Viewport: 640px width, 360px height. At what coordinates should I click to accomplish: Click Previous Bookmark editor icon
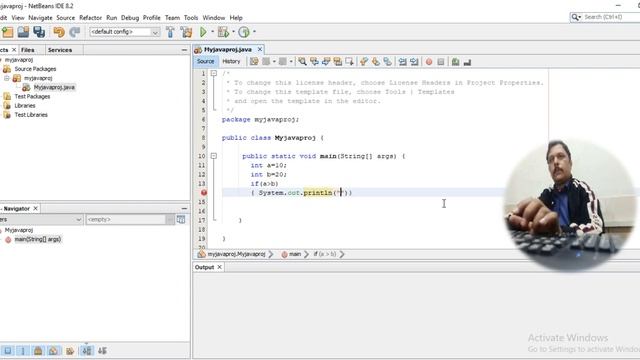coord(364,62)
